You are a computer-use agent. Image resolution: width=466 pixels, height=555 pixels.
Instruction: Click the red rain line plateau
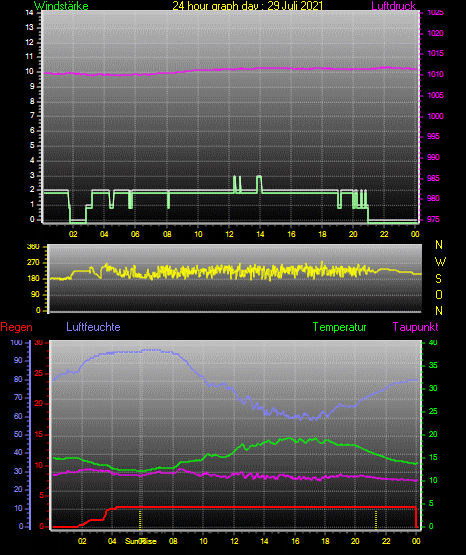point(265,508)
